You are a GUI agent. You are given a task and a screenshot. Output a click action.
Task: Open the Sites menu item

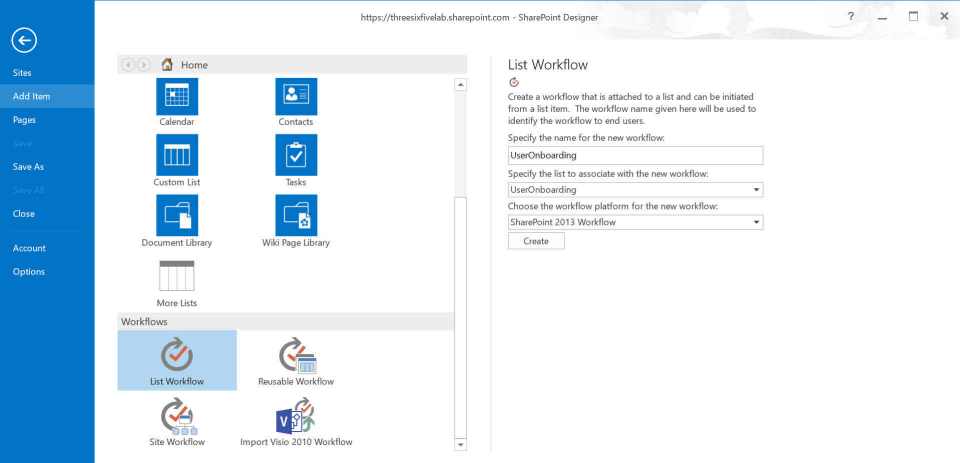(x=22, y=73)
